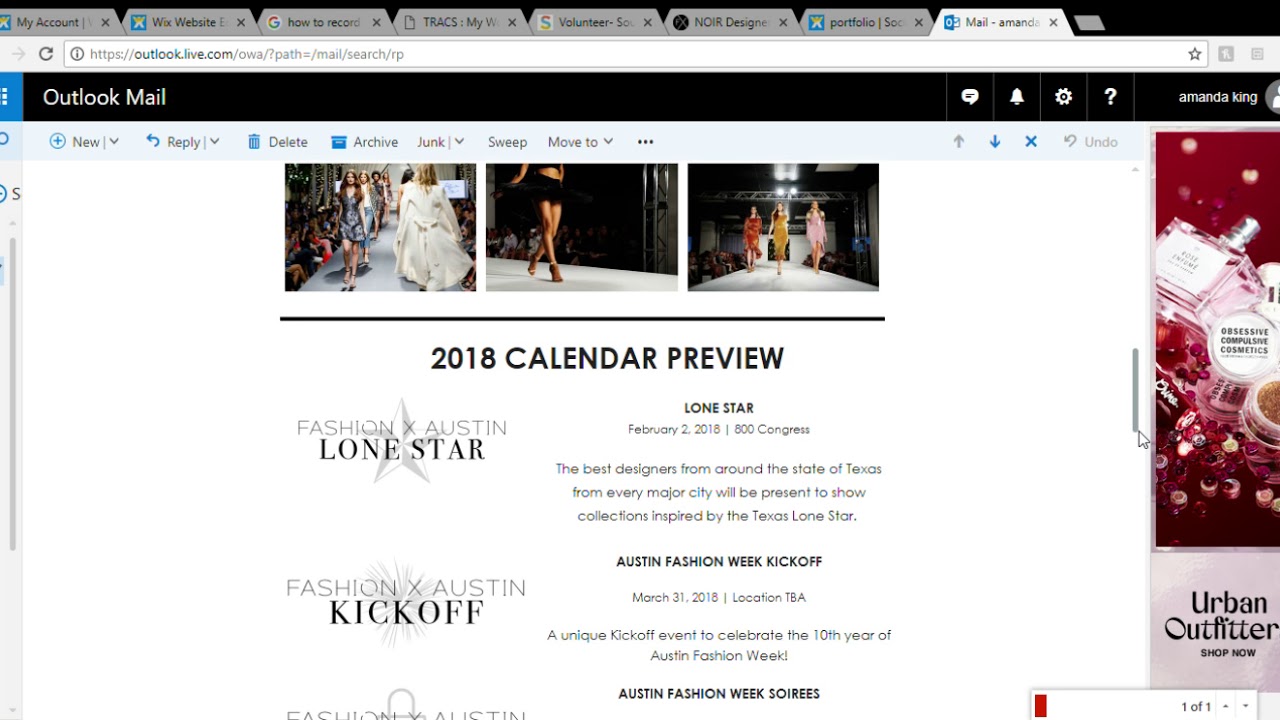Click 'February 2, 2018 | 800 Congress' text
1280x720 pixels.
point(719,429)
